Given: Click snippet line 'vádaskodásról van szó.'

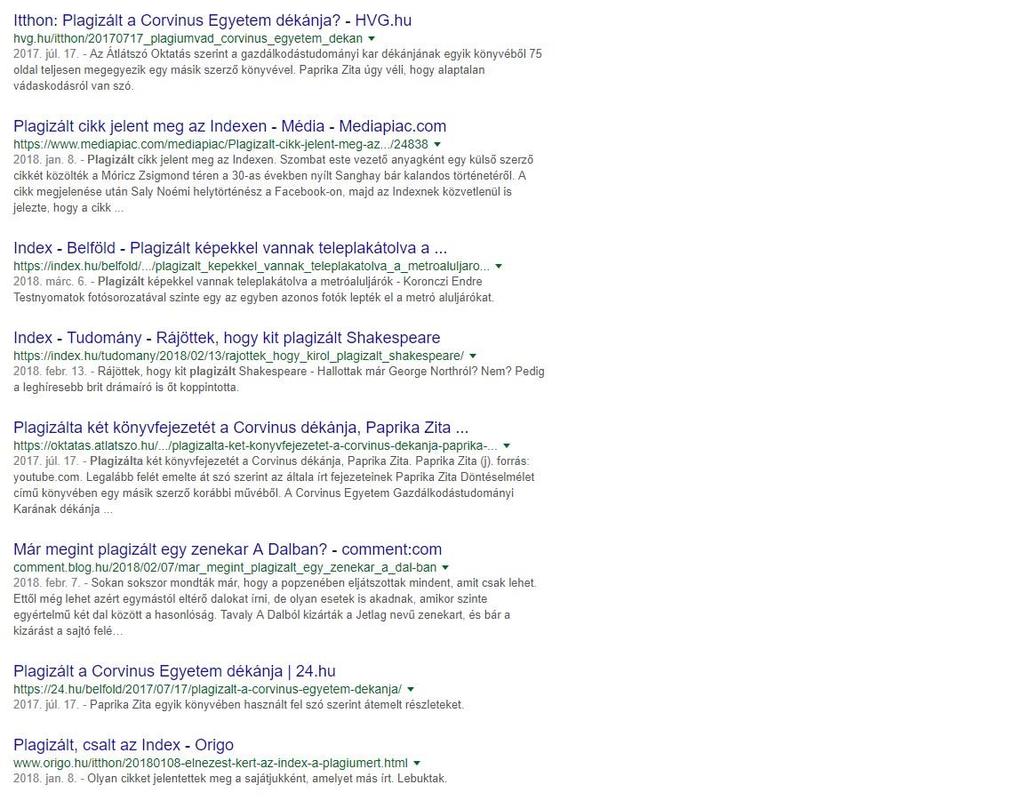Looking at the screenshot, I should (73, 86).
